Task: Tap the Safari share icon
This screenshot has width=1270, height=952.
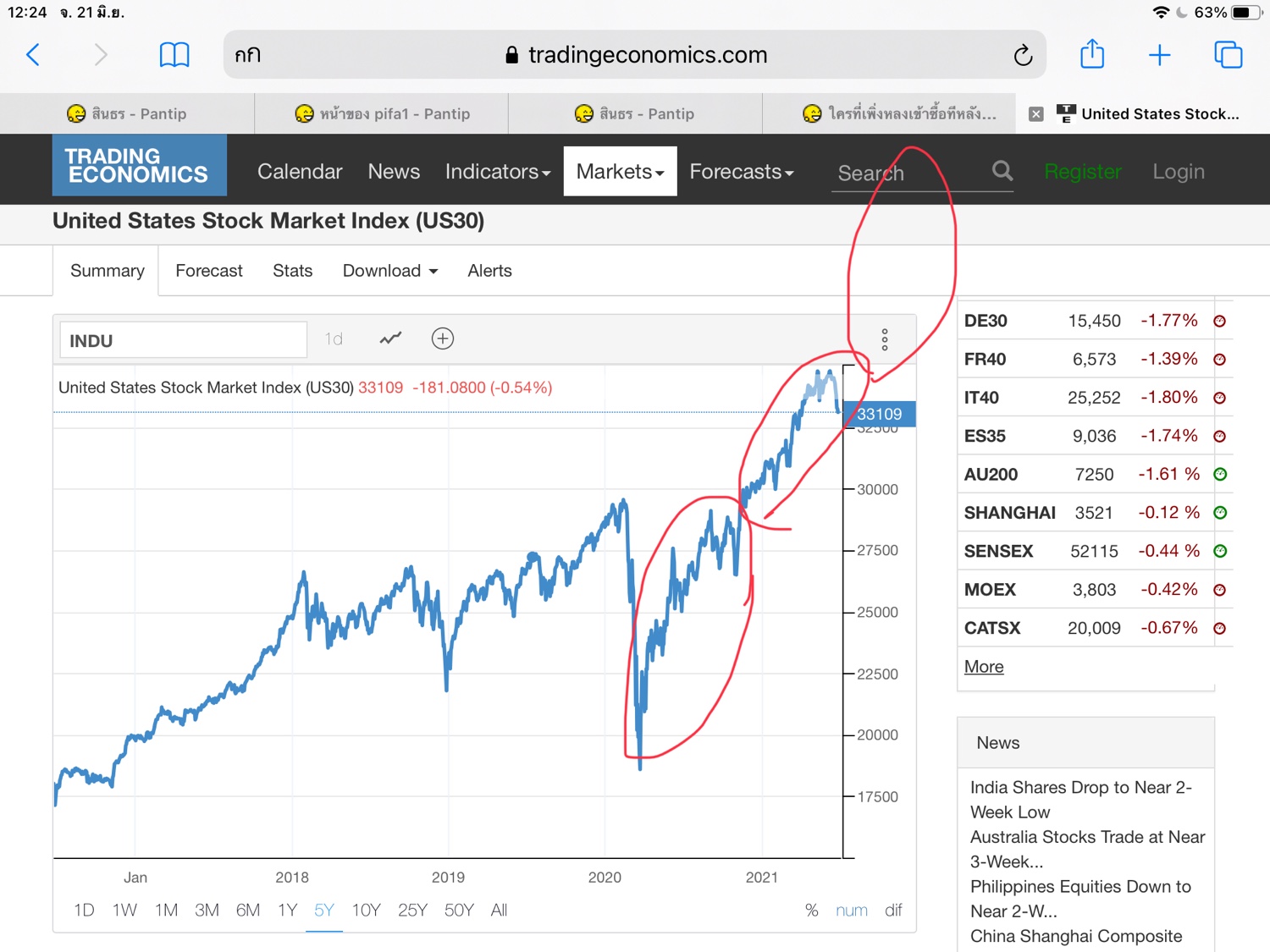Action: (1092, 55)
